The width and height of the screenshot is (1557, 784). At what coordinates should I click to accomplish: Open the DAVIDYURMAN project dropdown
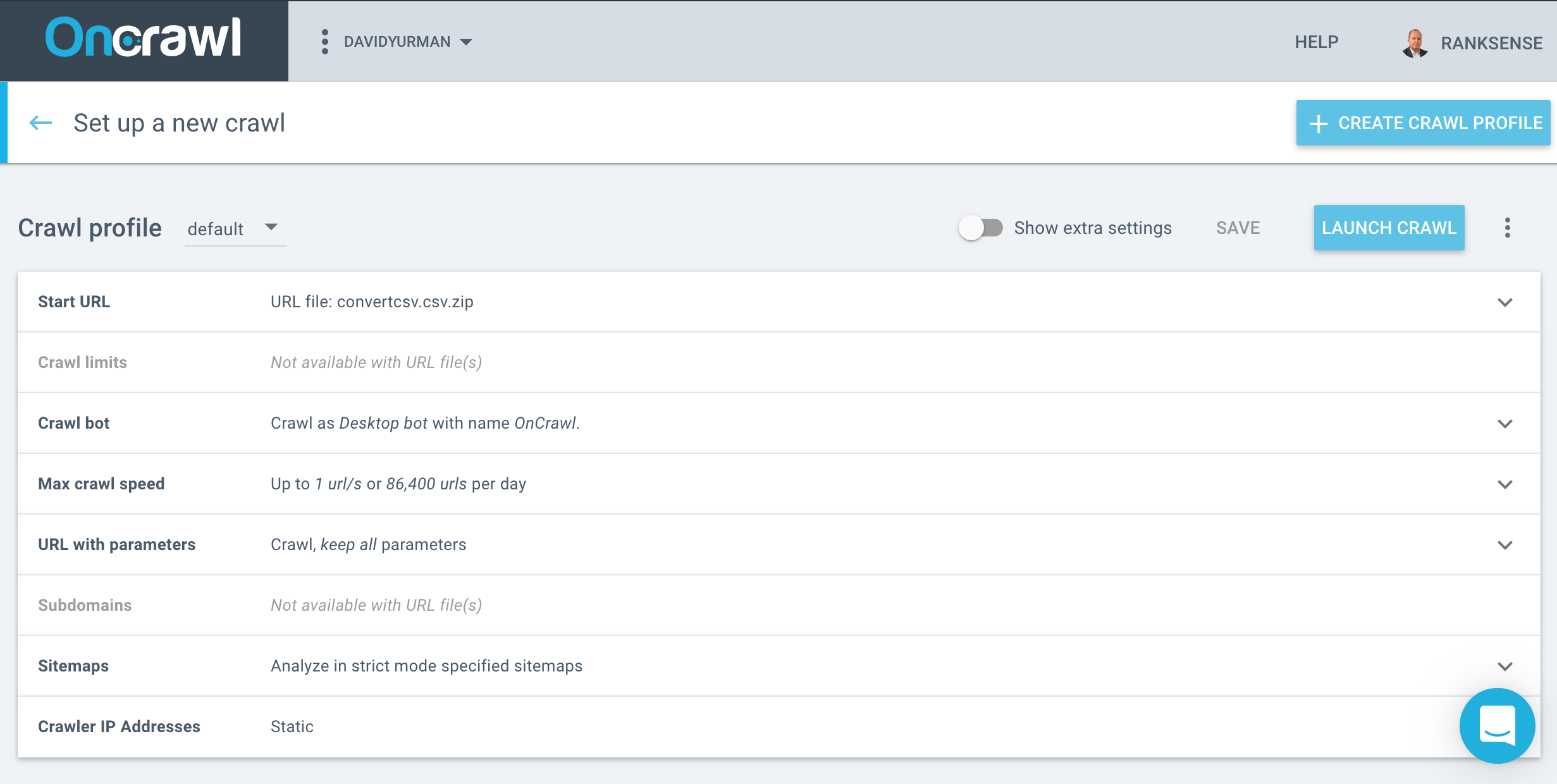pyautogui.click(x=408, y=42)
